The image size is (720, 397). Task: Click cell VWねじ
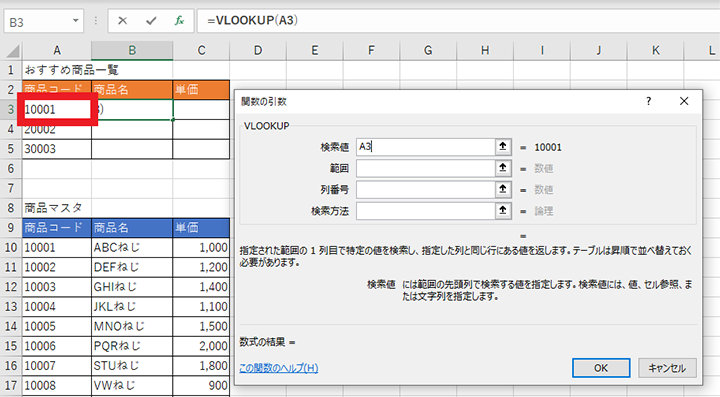(x=132, y=386)
